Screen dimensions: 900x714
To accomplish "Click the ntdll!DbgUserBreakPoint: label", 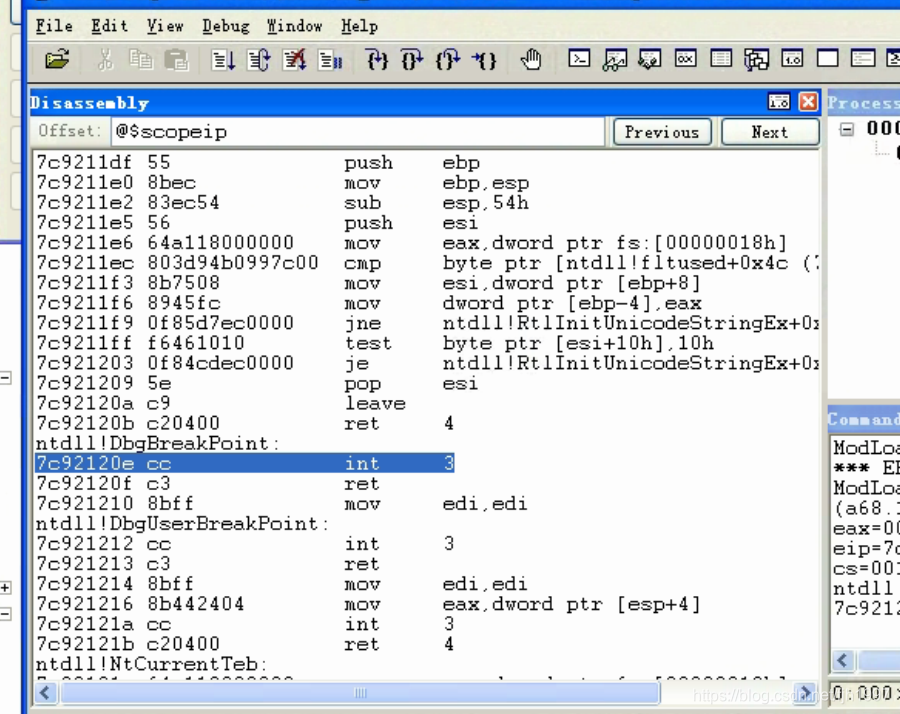I will point(182,523).
